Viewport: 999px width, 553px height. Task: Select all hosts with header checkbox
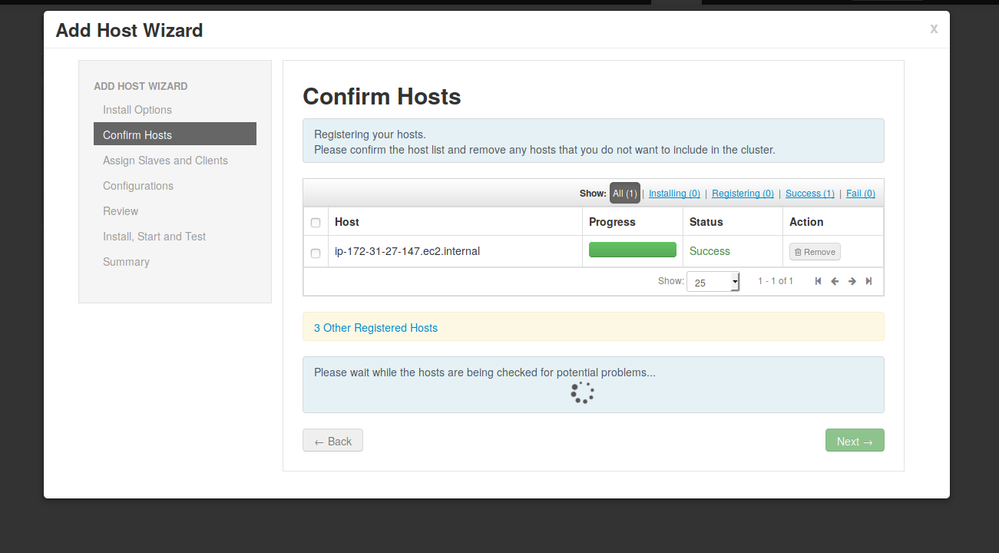pos(316,223)
